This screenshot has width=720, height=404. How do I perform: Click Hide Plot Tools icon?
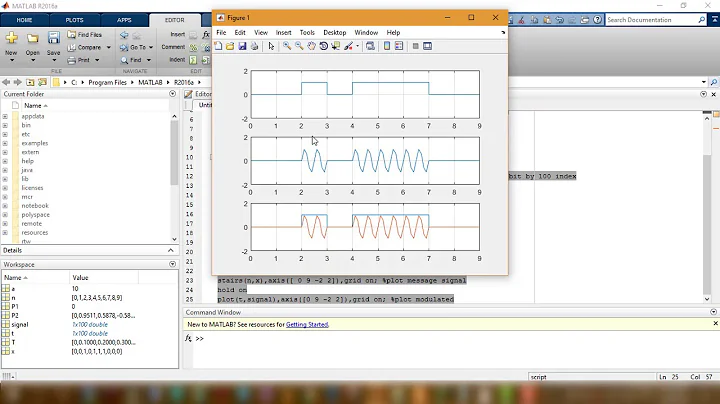416,46
